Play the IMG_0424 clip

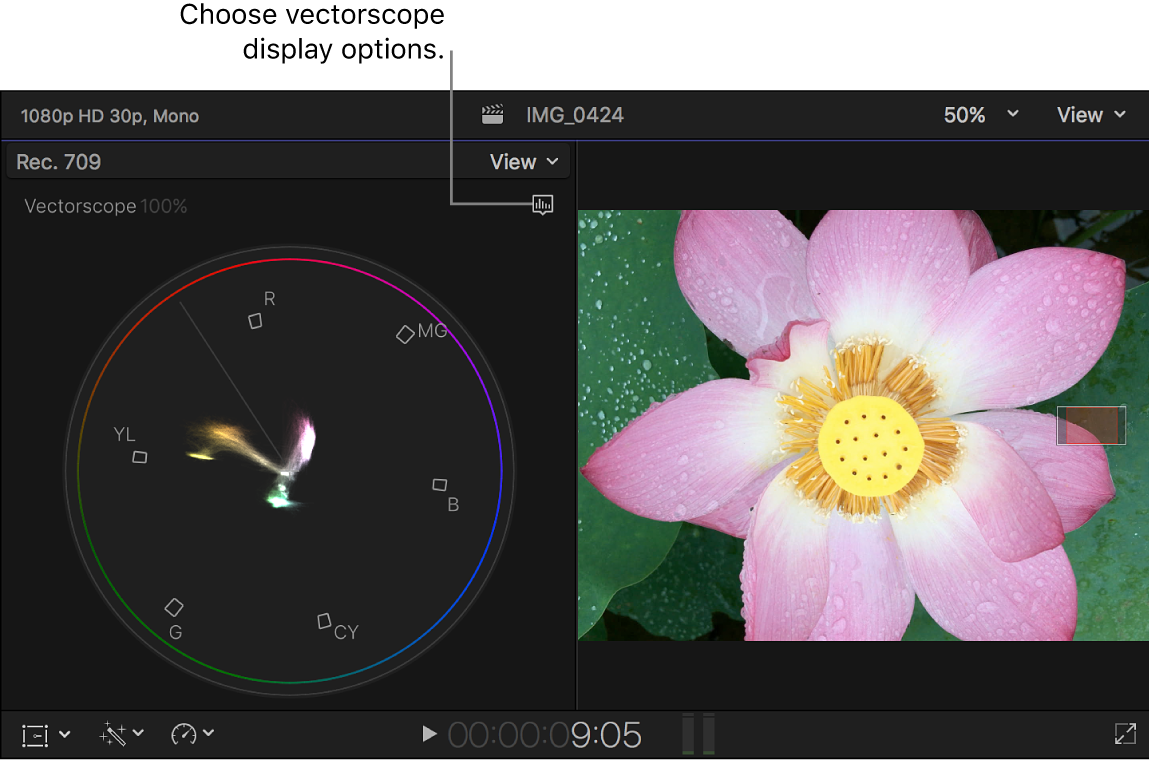point(429,733)
